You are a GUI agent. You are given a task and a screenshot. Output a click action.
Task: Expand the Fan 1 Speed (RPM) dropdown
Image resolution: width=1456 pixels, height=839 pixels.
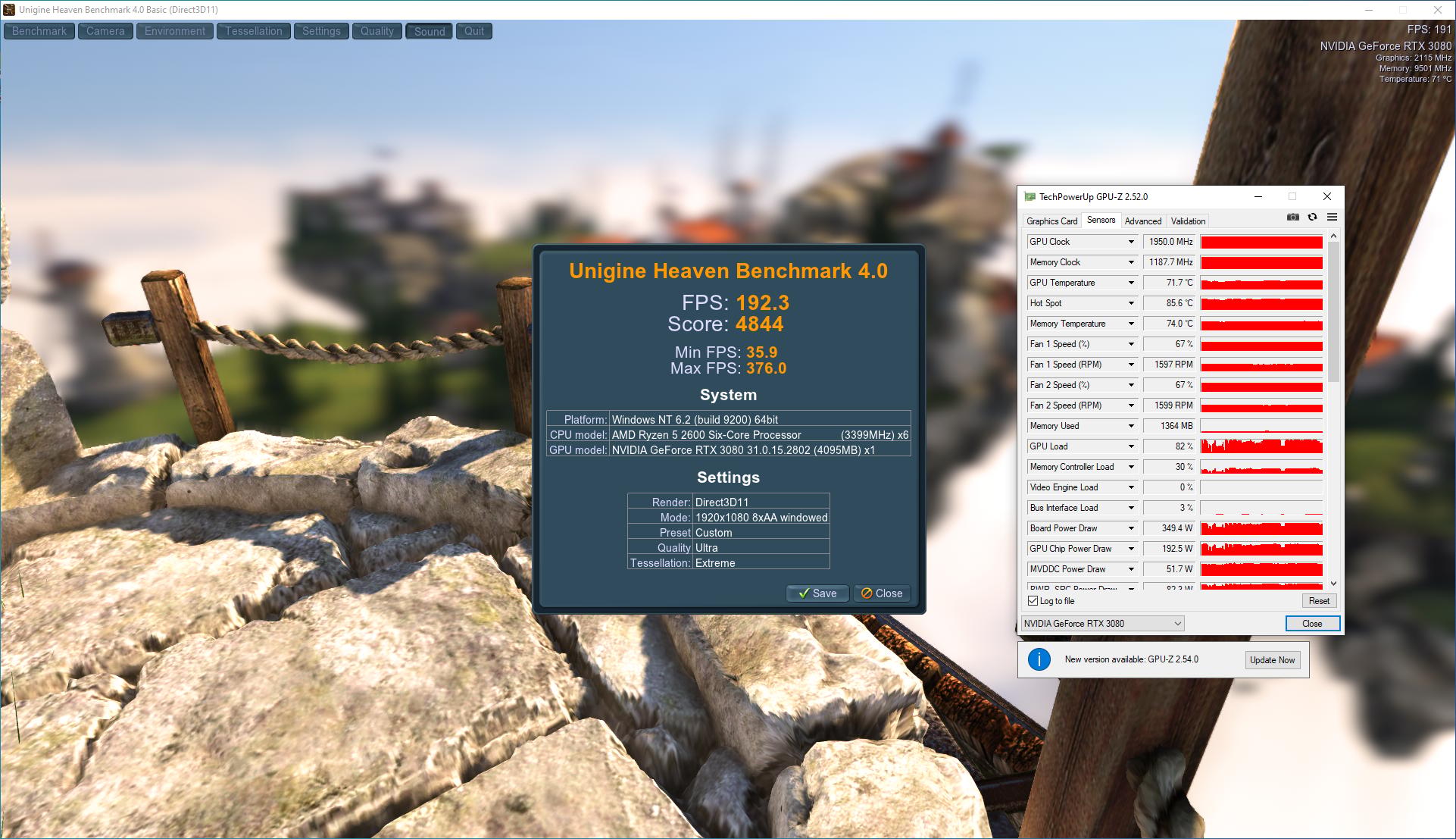tap(1131, 365)
